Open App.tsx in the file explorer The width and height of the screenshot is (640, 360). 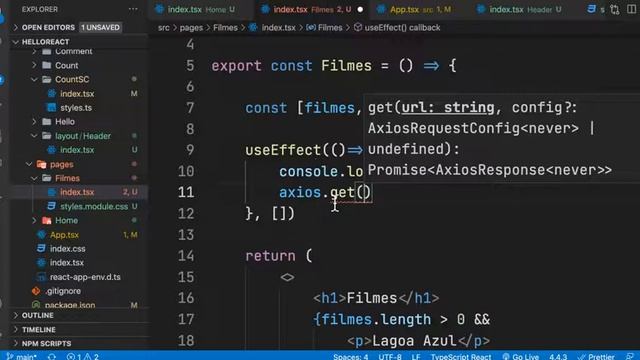tap(64, 235)
